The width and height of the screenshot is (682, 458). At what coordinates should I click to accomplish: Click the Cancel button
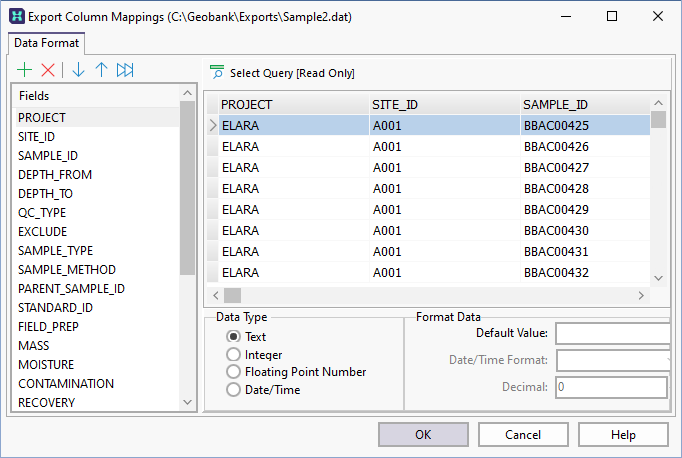tap(523, 435)
